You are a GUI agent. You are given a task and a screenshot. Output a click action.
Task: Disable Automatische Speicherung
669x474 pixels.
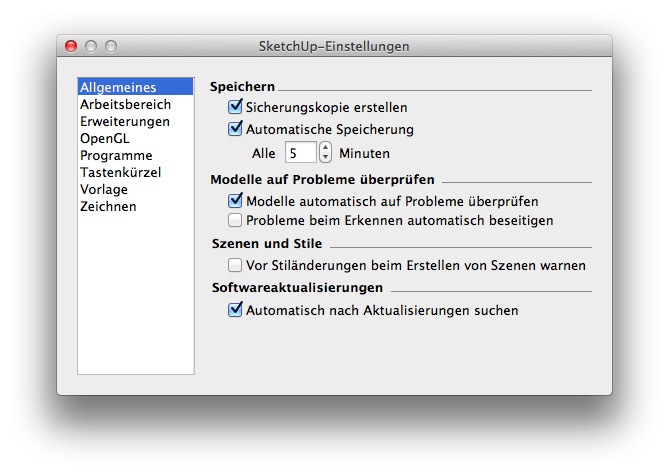click(236, 128)
